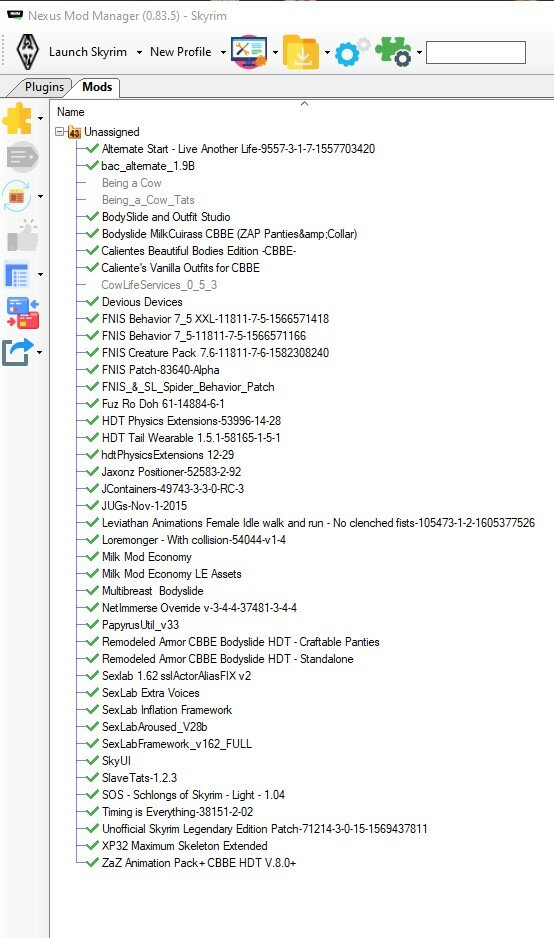Click the blue and red cards swap icon
554x938 pixels.
point(23,313)
